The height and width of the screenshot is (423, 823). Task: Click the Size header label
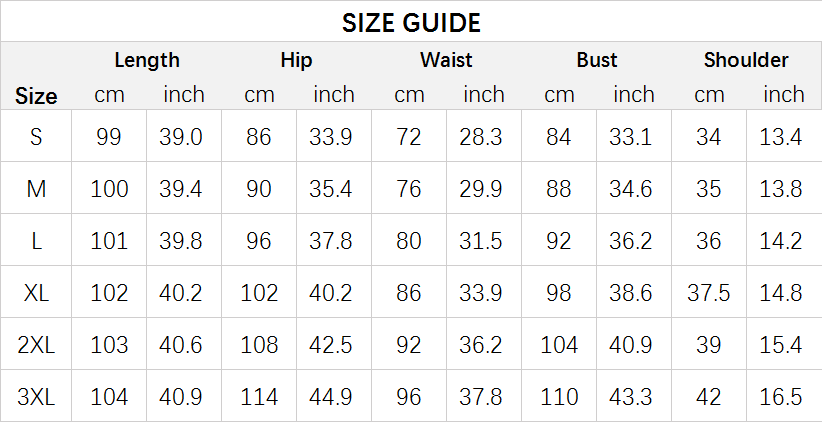(36, 96)
